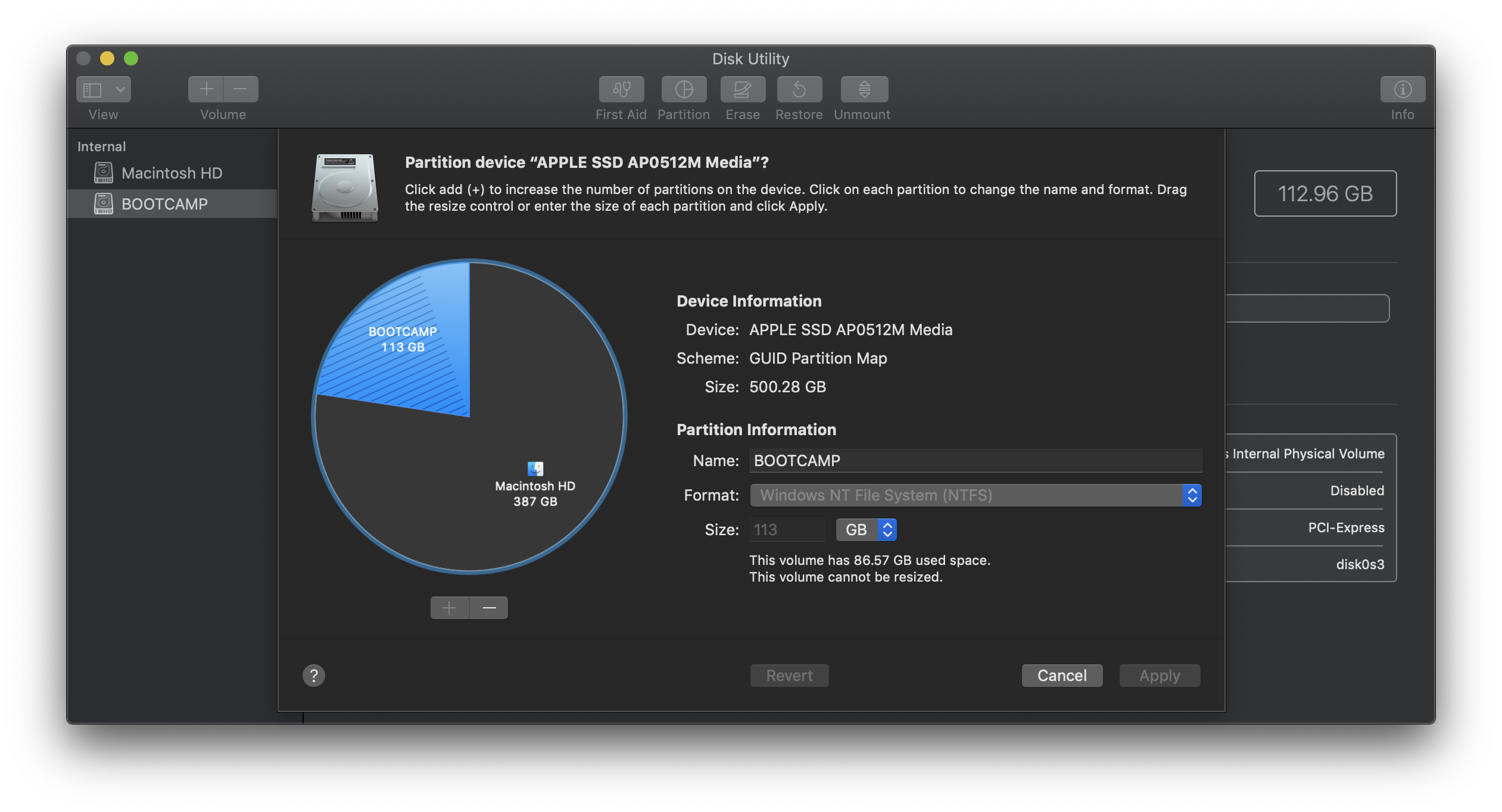Viewport: 1502px width, 812px height.
Task: Click the Cancel button
Action: tap(1062, 676)
